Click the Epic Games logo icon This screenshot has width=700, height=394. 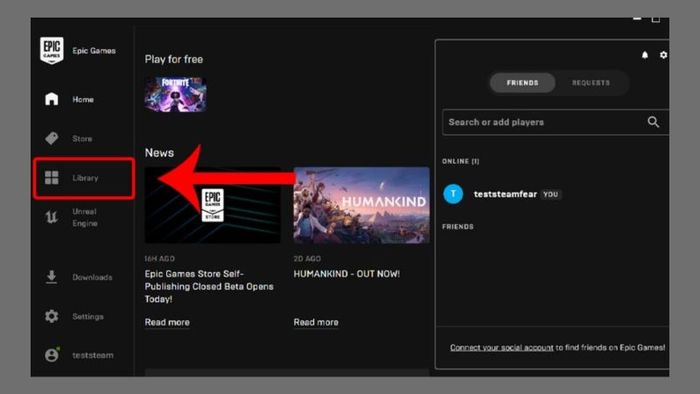[51, 50]
